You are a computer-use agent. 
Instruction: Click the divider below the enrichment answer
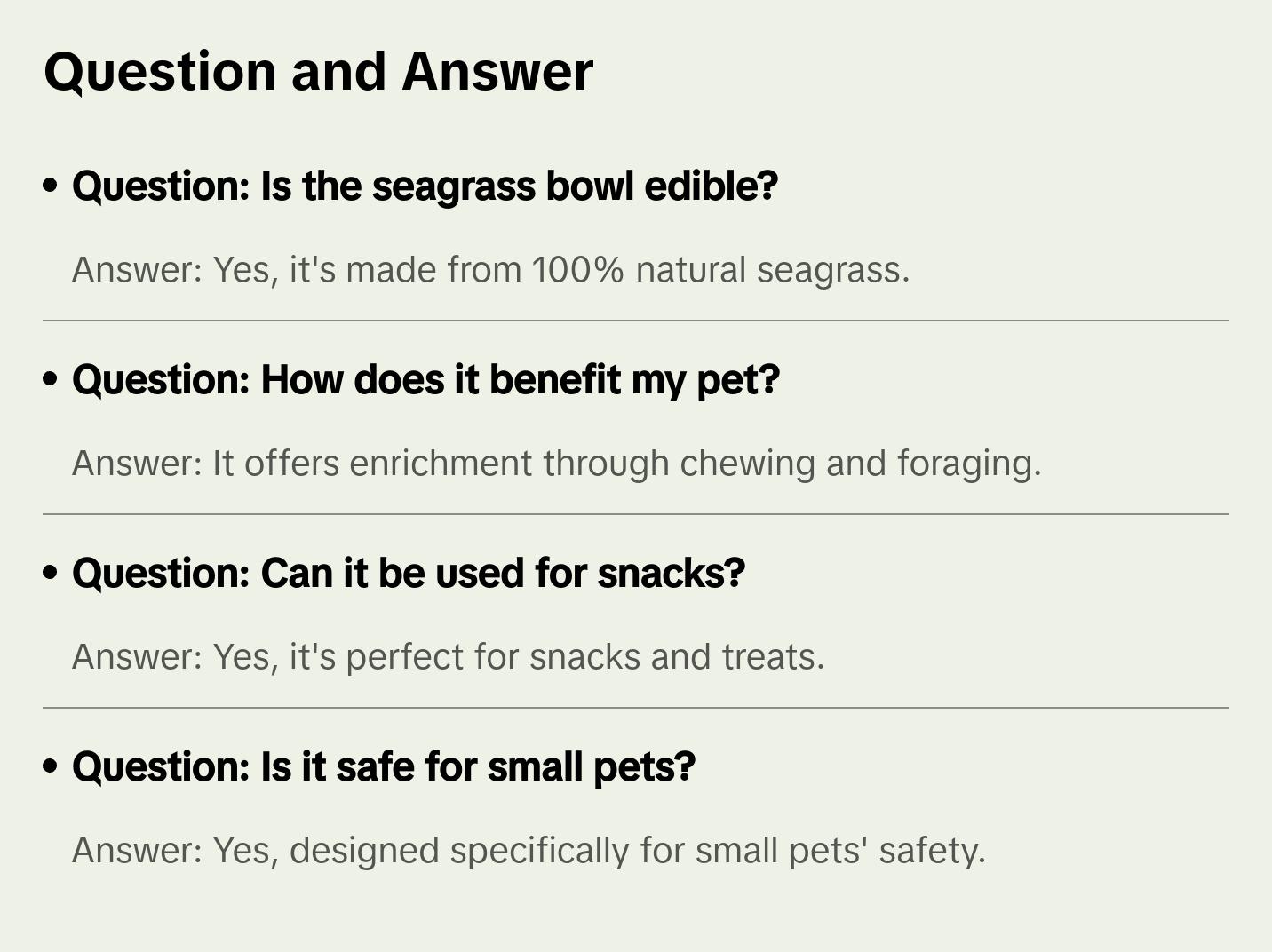point(636,514)
